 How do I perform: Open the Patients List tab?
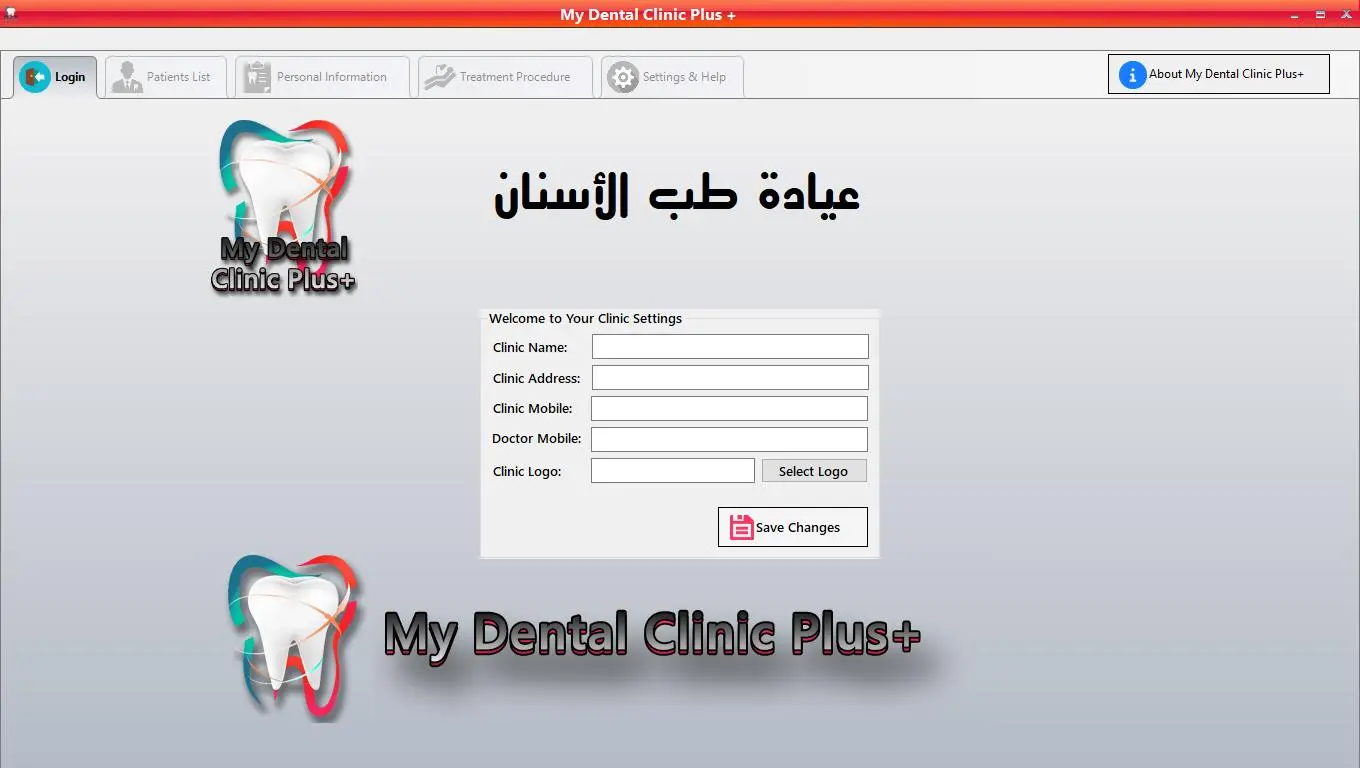(166, 77)
